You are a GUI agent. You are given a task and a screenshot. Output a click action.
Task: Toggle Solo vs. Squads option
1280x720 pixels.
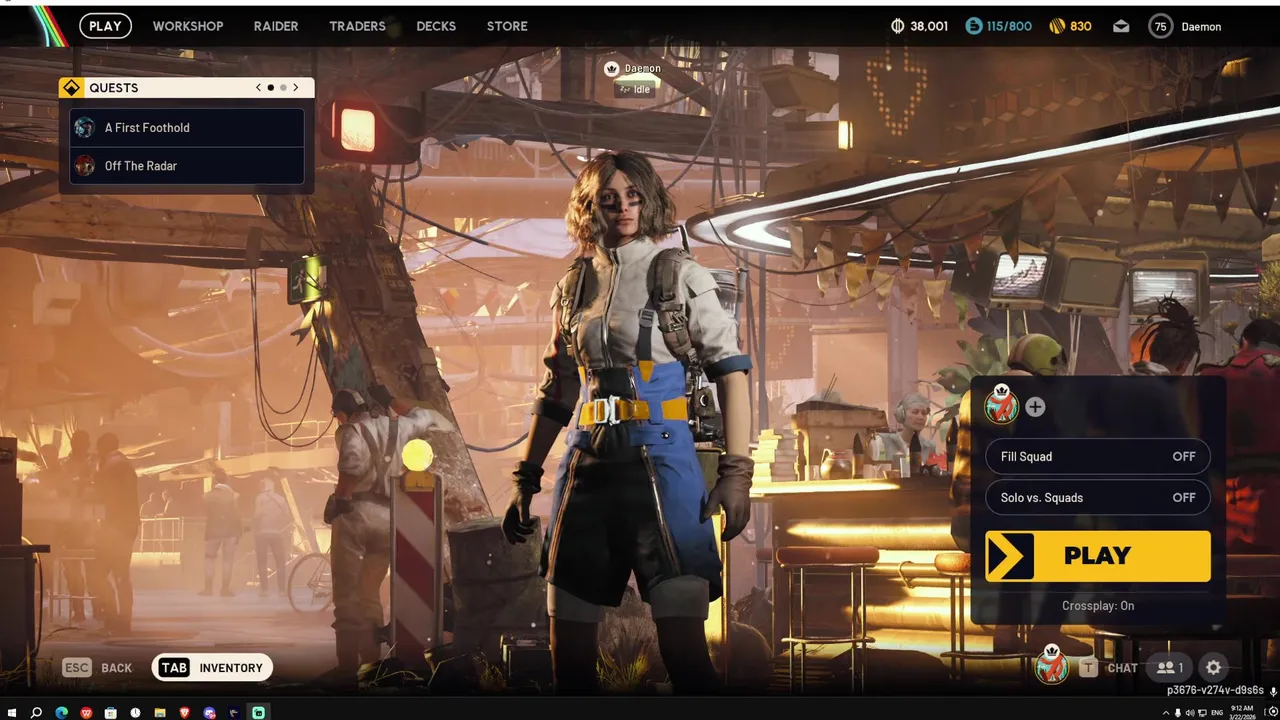click(1097, 497)
